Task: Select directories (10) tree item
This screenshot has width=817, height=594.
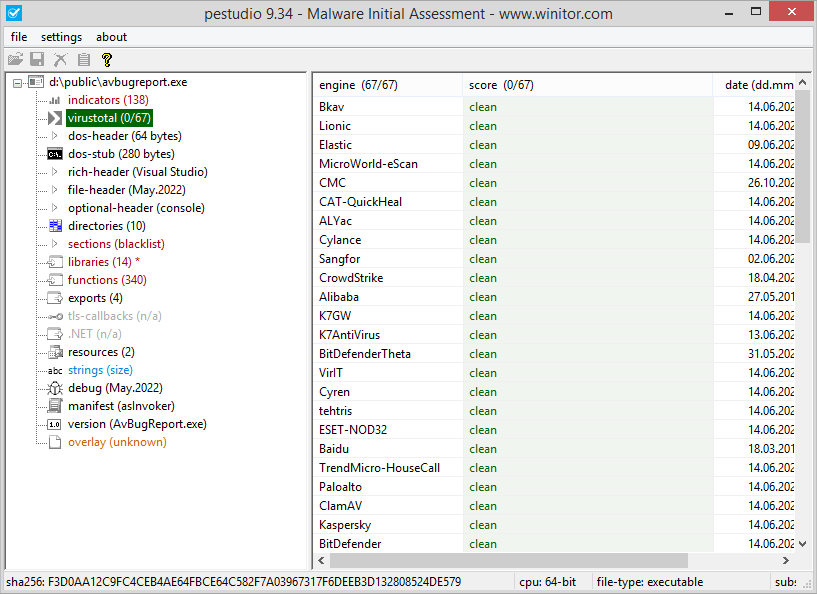Action: pos(107,226)
